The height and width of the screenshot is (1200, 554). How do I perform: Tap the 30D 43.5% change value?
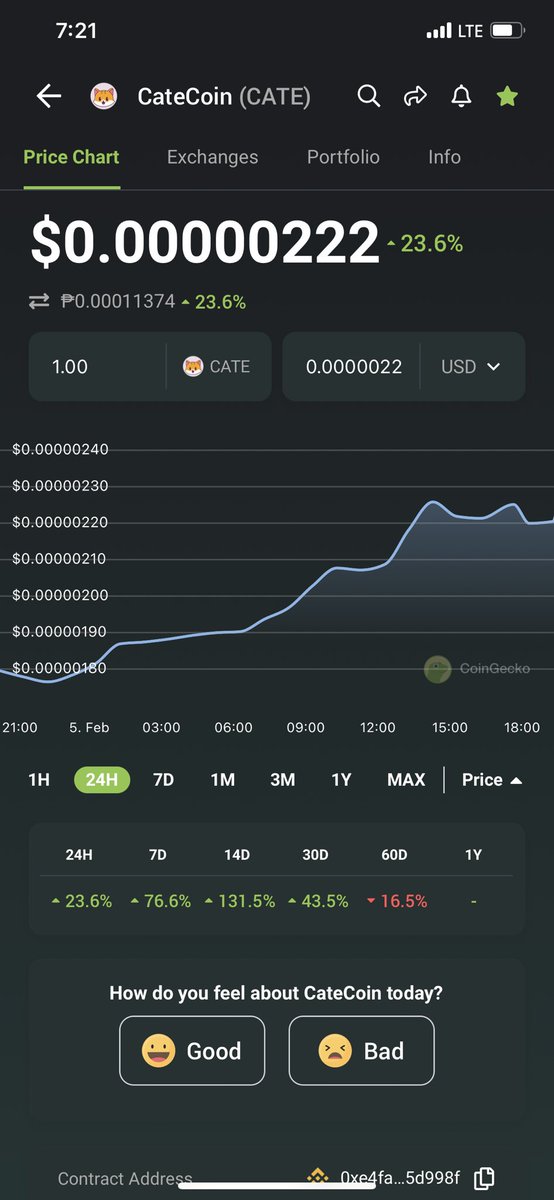[318, 901]
